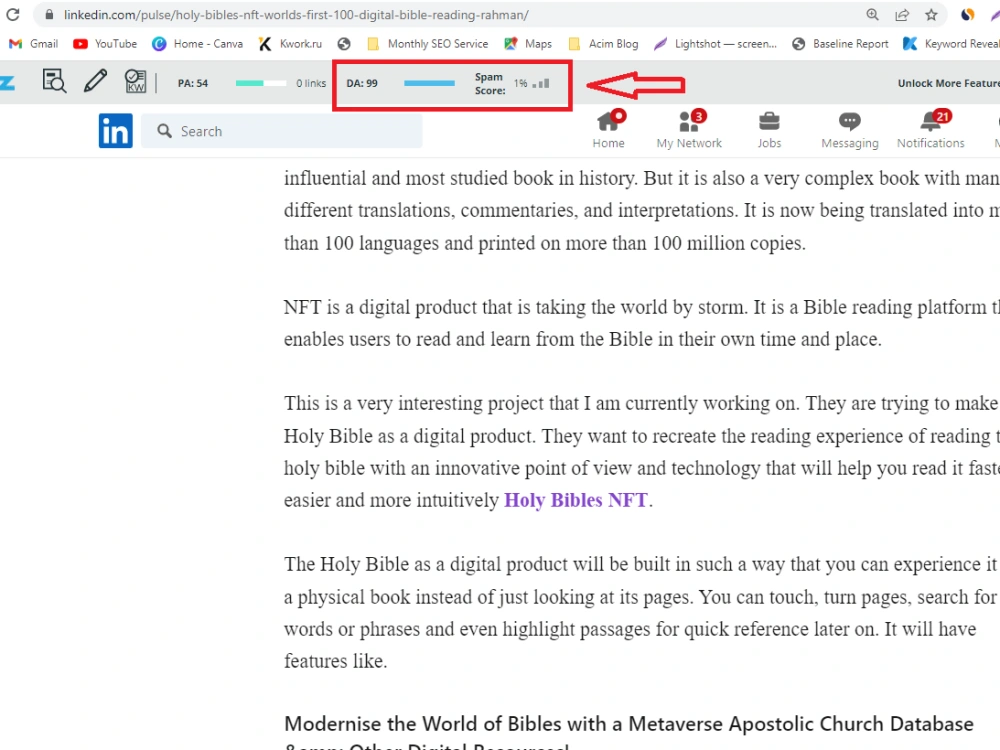
Task: Open the Baseline Report bookmark
Action: 841,43
